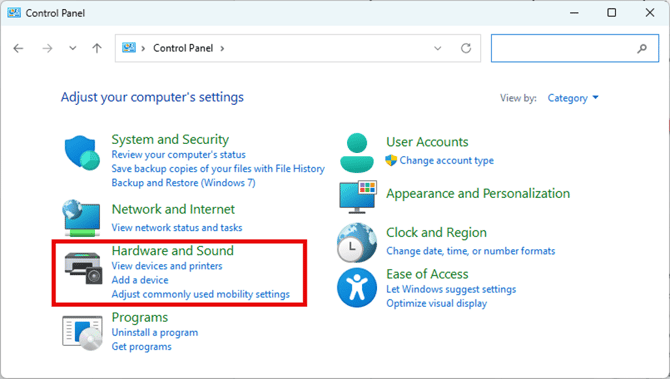Image resolution: width=670 pixels, height=379 pixels.
Task: Open the User Accounts person icon
Action: click(357, 153)
